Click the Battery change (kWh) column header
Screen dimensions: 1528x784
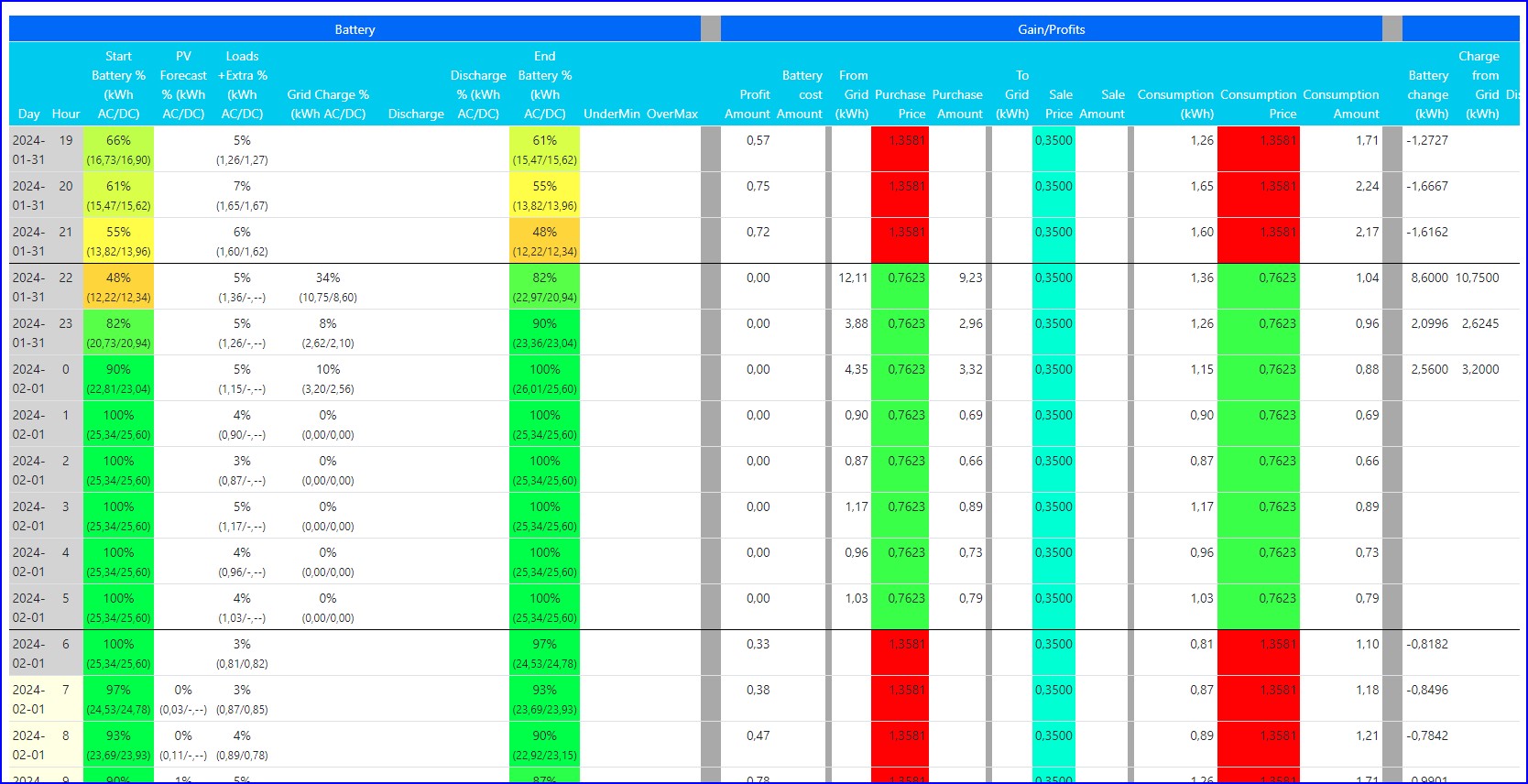[x=1428, y=94]
